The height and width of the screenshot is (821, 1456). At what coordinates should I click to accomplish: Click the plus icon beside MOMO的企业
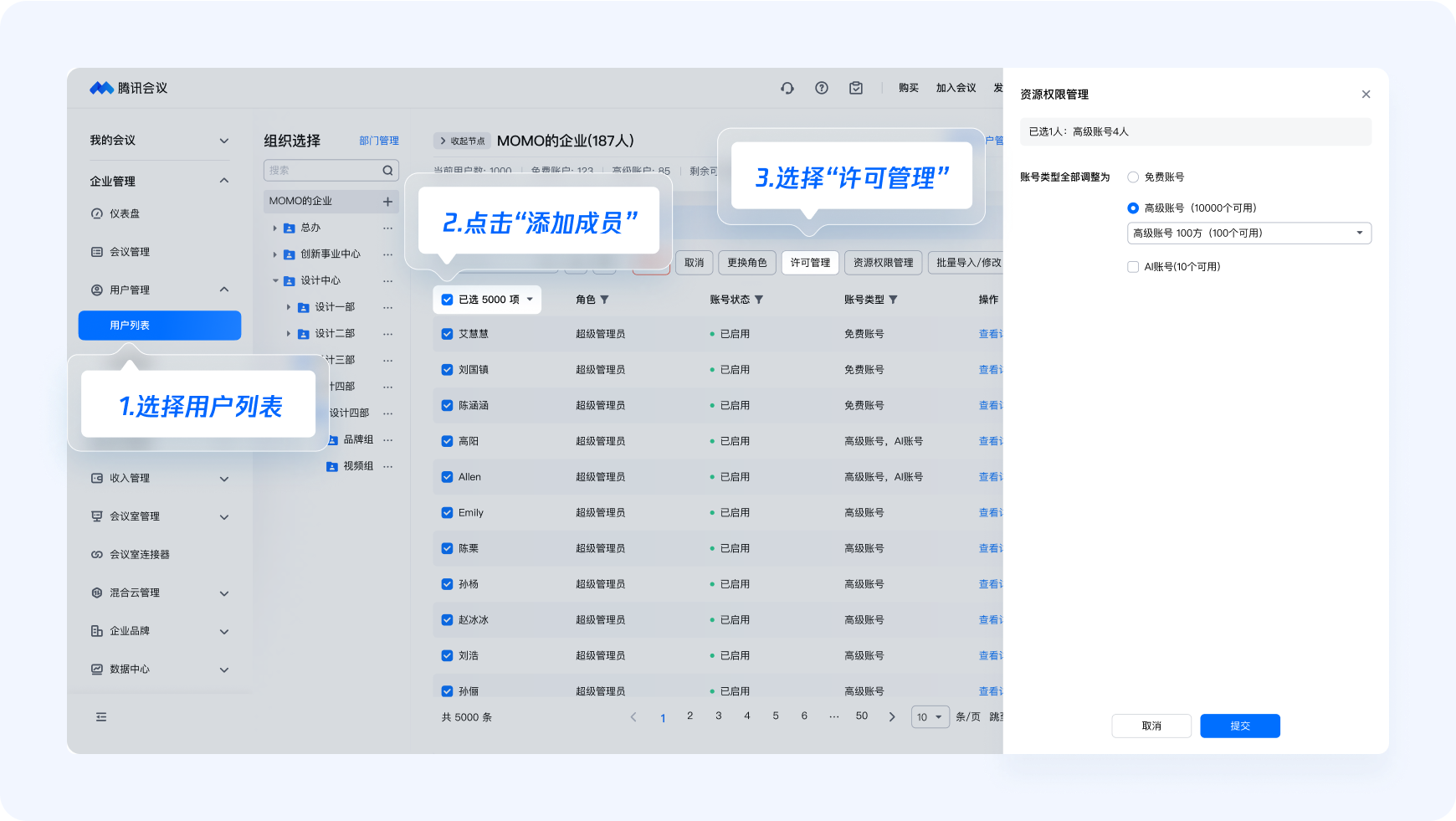click(387, 202)
